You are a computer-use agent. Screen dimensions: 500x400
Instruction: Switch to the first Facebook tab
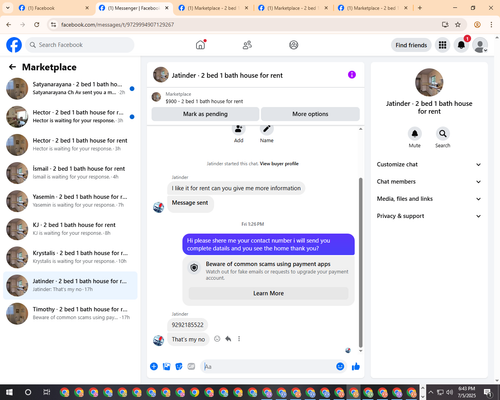53,8
